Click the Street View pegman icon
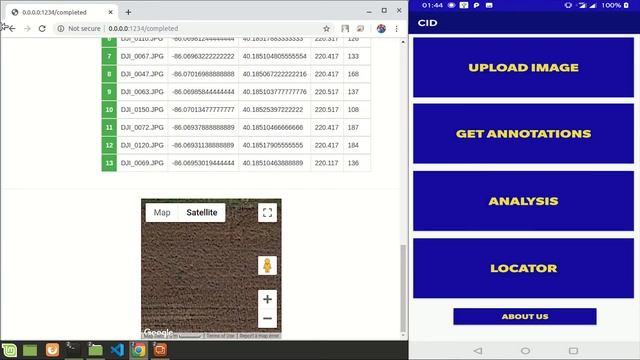 coord(267,266)
